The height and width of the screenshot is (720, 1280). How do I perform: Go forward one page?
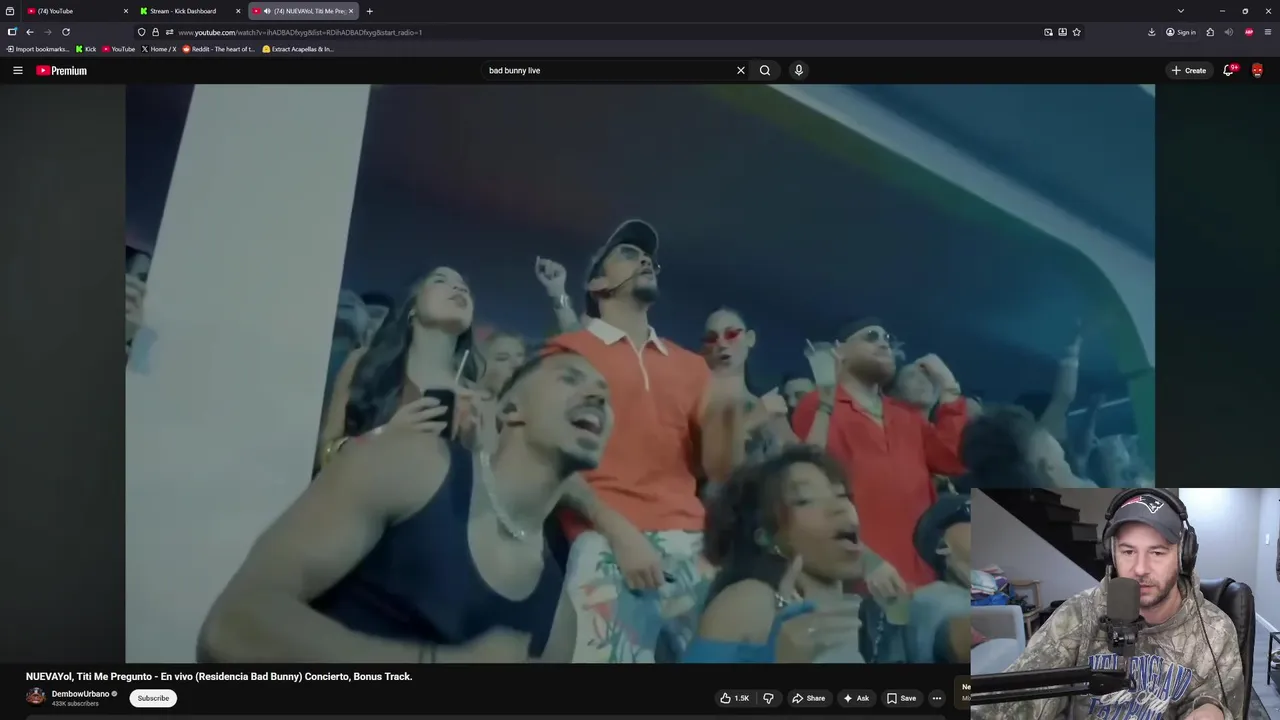click(48, 32)
